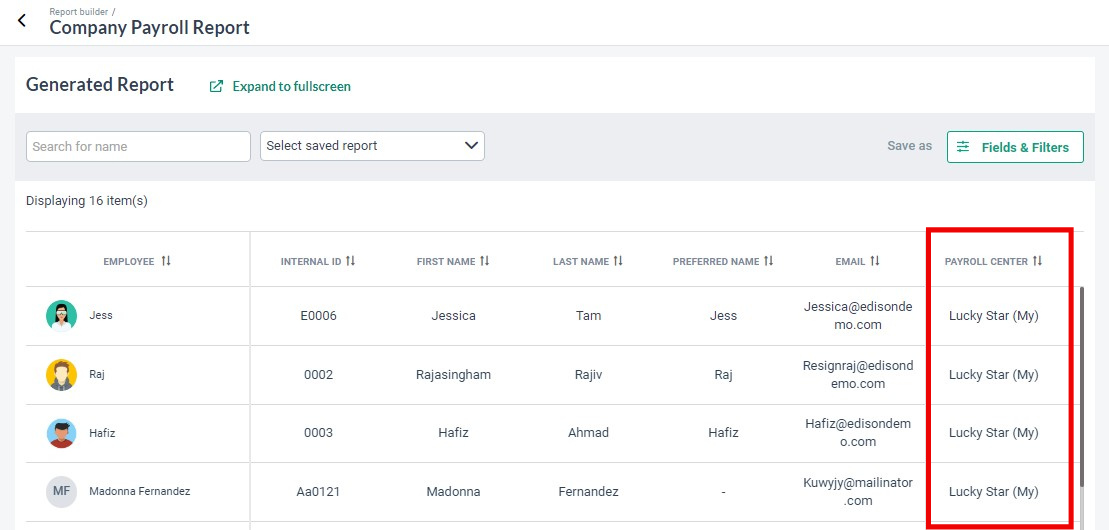Sort by Employee column arrows

(x=166, y=261)
